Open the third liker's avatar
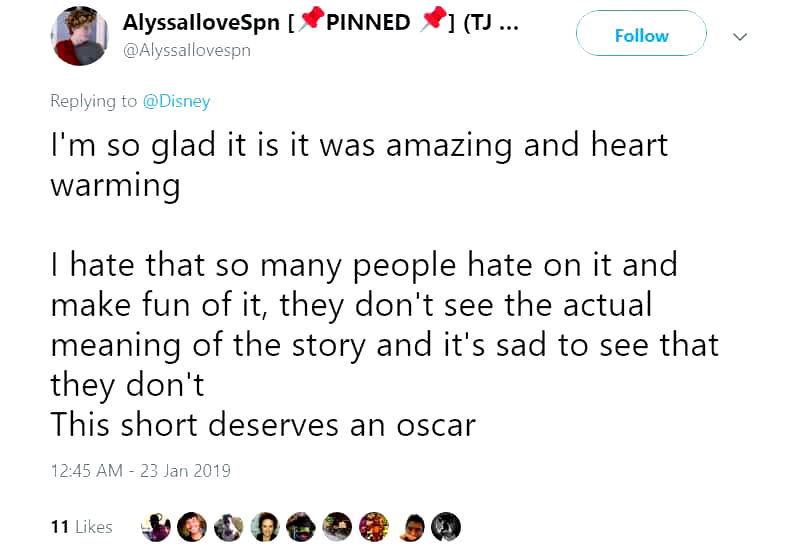 (x=231, y=526)
